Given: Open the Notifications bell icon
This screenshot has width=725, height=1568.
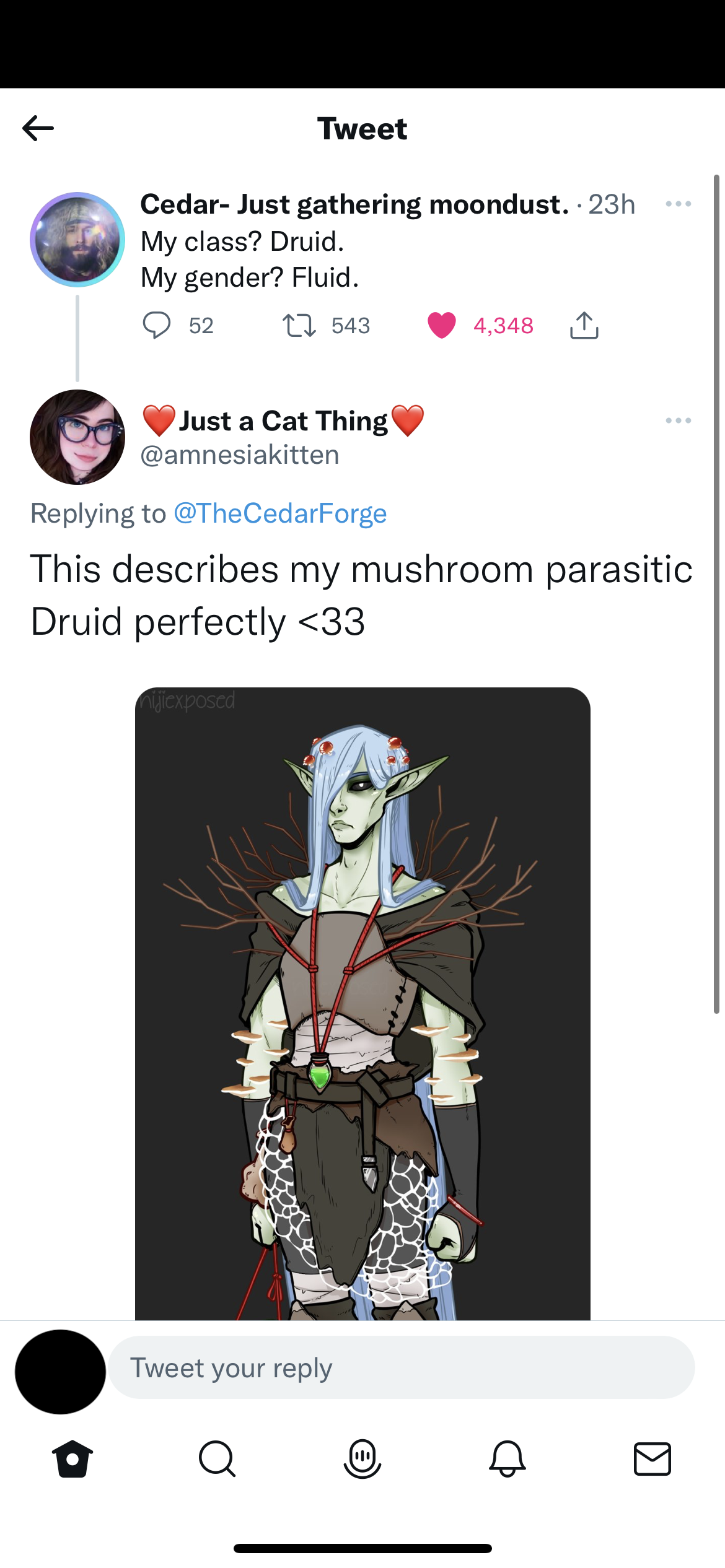Looking at the screenshot, I should [507, 1458].
